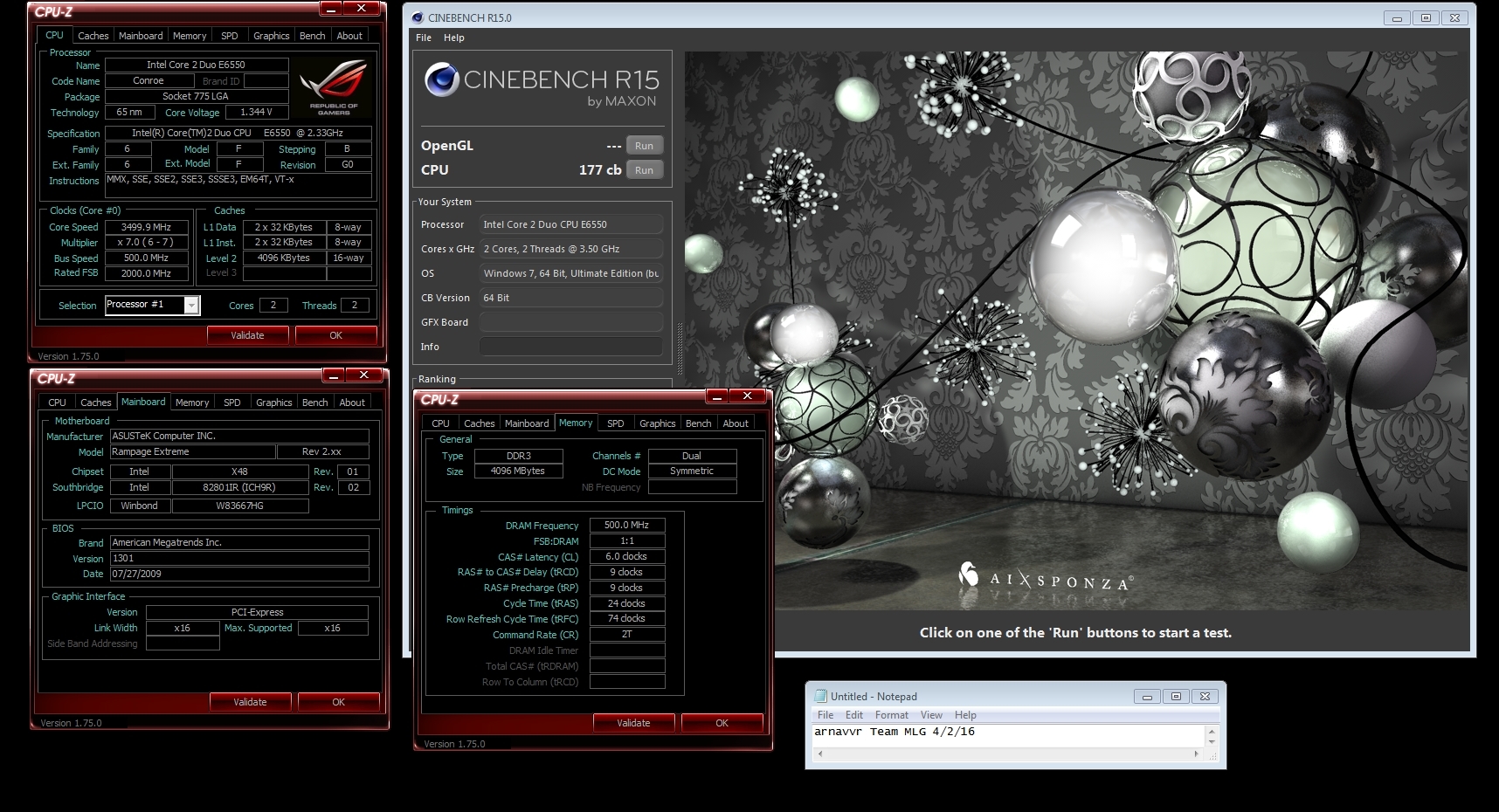The height and width of the screenshot is (812, 1499).
Task: Click OK in Mainboard CPU-Z window
Action: (338, 702)
